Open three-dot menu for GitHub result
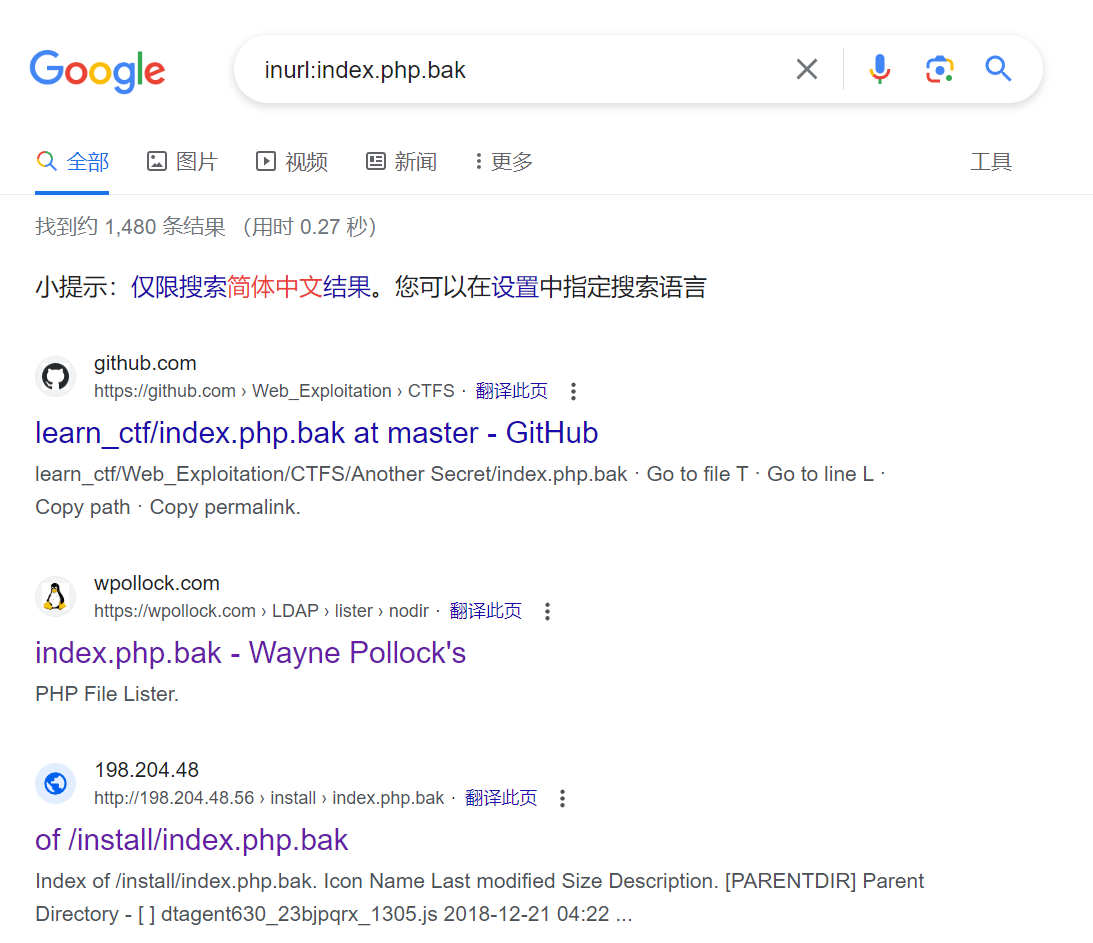Screen dimensions: 1093x943 [x=573, y=391]
